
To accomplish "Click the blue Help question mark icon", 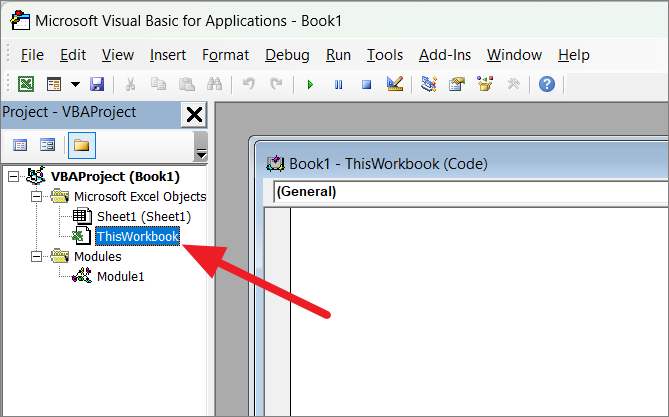I will click(547, 84).
